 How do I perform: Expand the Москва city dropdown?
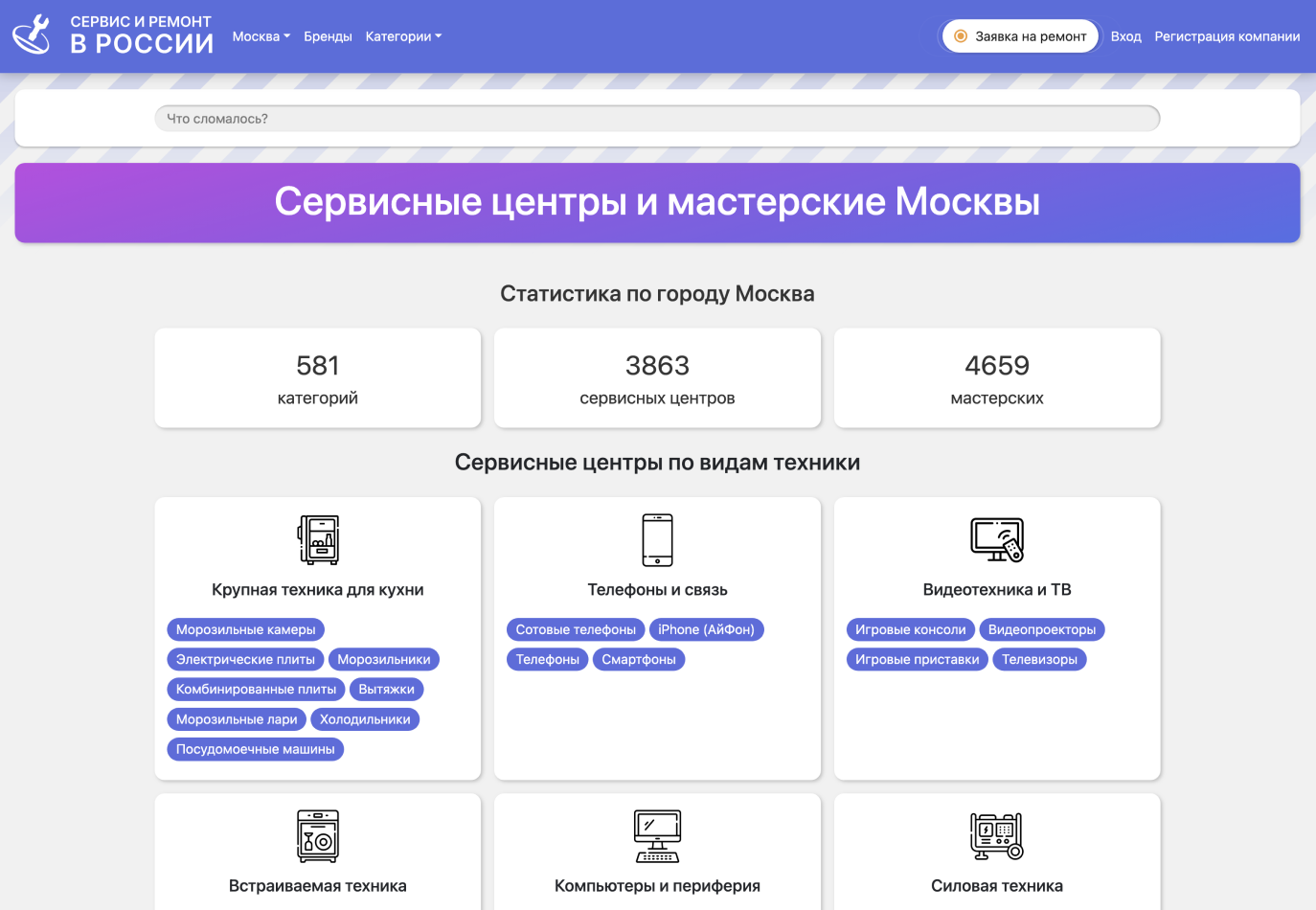click(x=261, y=36)
